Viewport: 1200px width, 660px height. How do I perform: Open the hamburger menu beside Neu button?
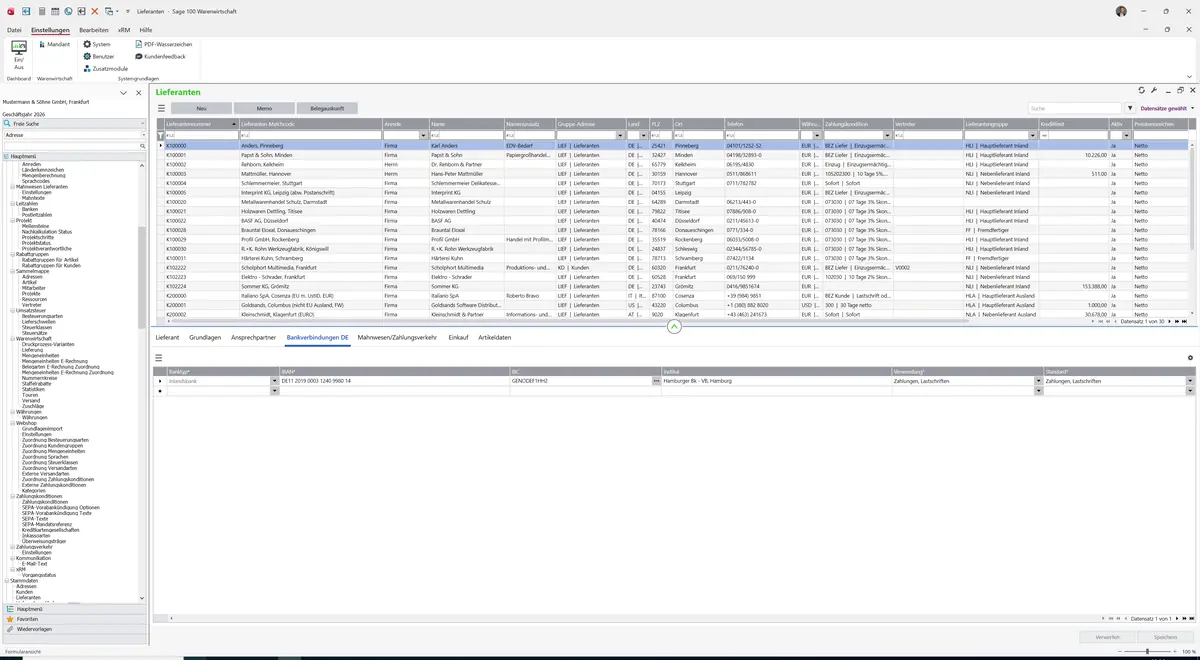(x=161, y=108)
